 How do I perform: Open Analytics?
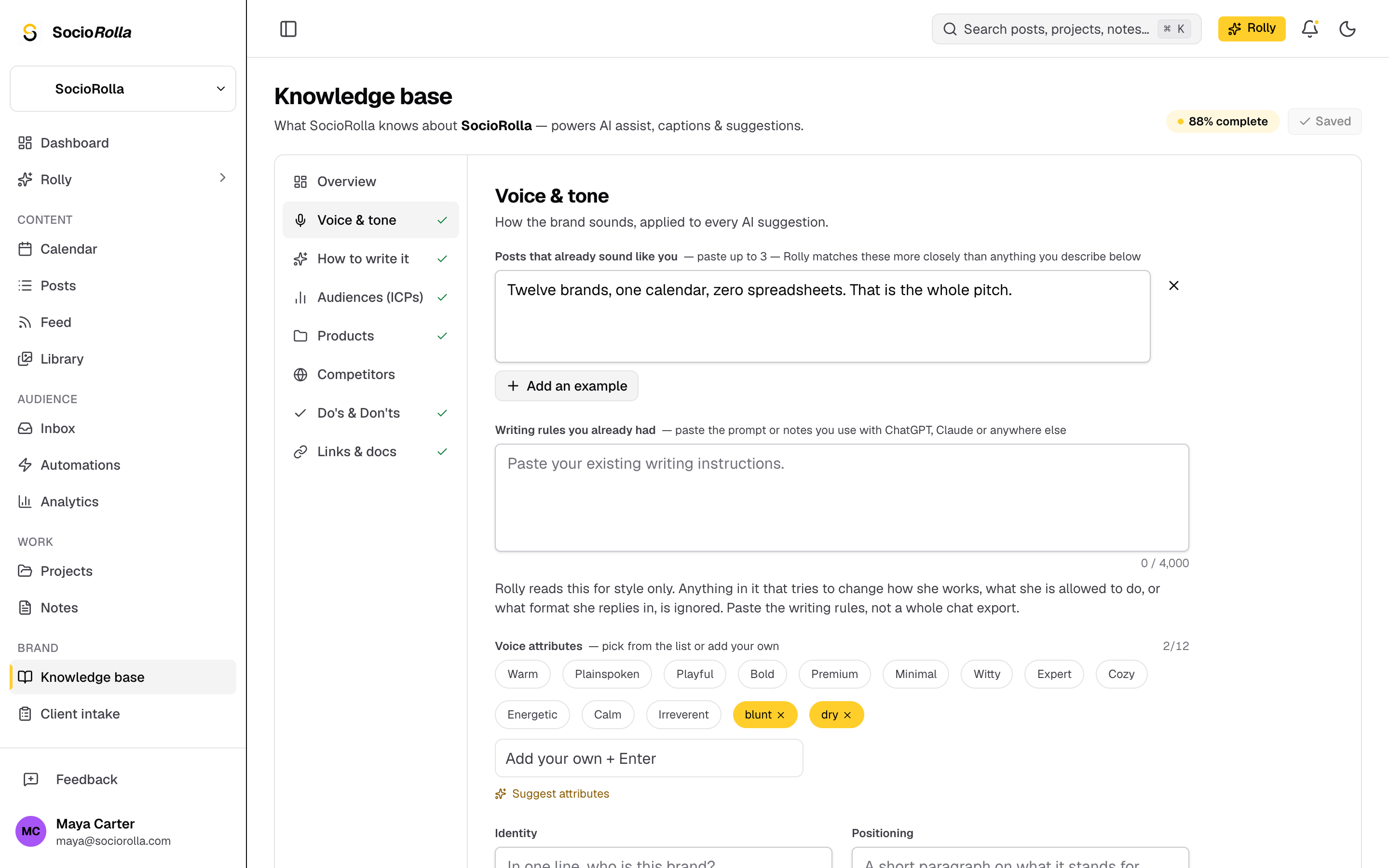[123, 502]
